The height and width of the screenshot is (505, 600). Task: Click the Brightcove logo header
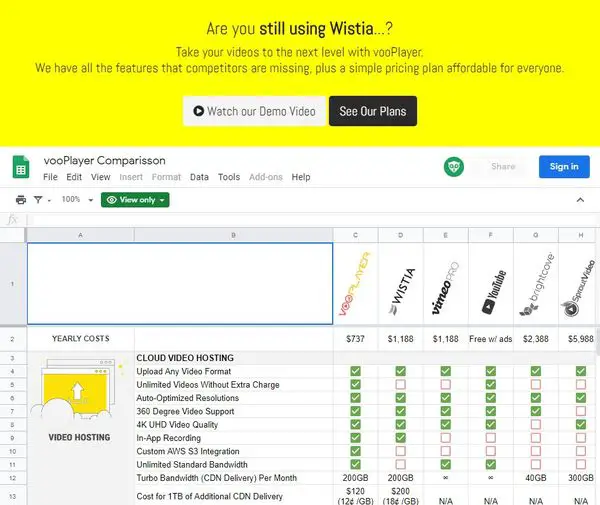coord(536,283)
